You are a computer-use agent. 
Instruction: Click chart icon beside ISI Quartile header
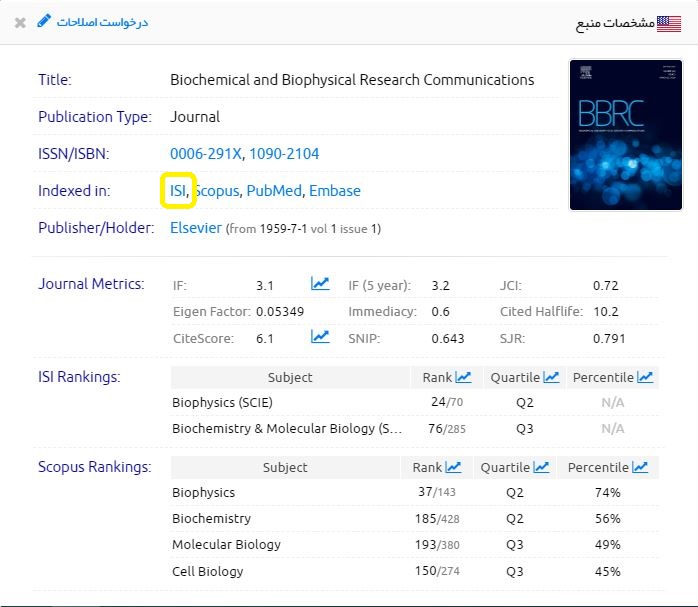click(551, 377)
